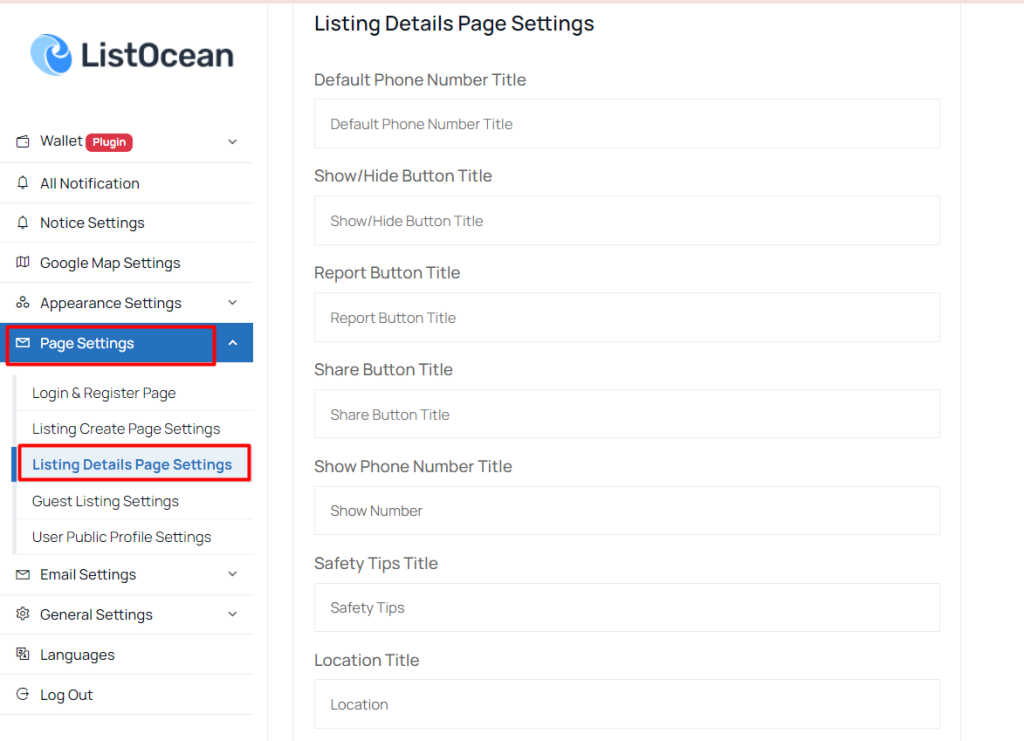Click the ListOcean wave logo icon
This screenshot has width=1024, height=741.
pos(52,55)
